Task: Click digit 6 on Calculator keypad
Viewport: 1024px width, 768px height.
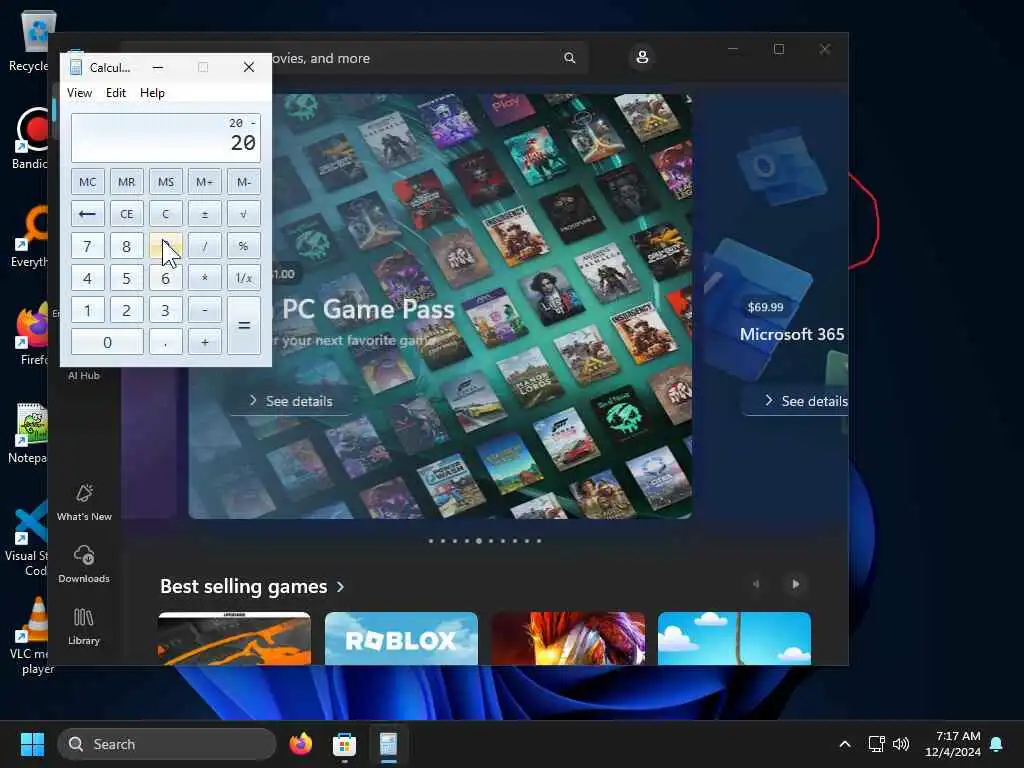Action: (166, 278)
